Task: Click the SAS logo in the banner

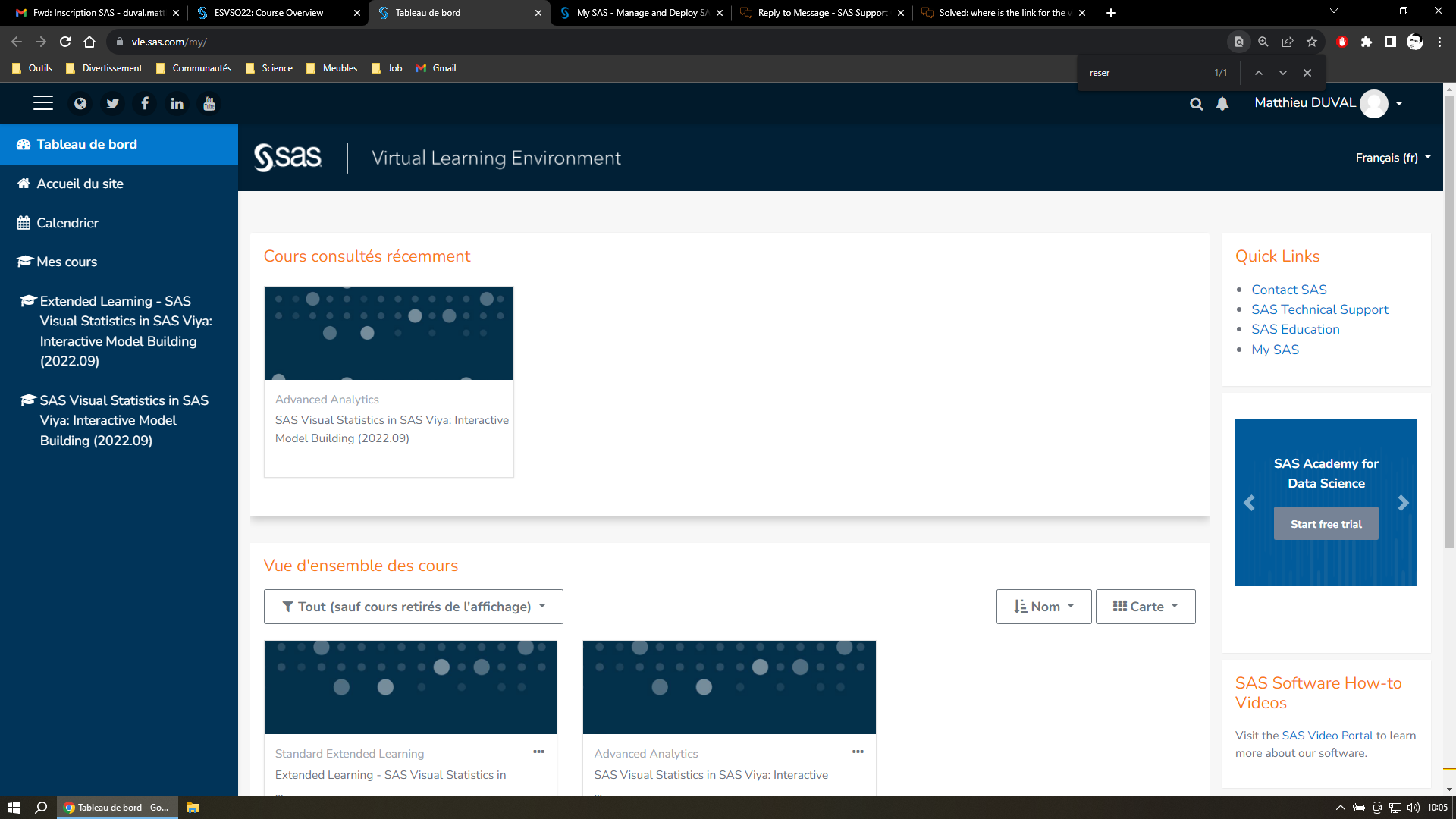Action: pyautogui.click(x=288, y=157)
